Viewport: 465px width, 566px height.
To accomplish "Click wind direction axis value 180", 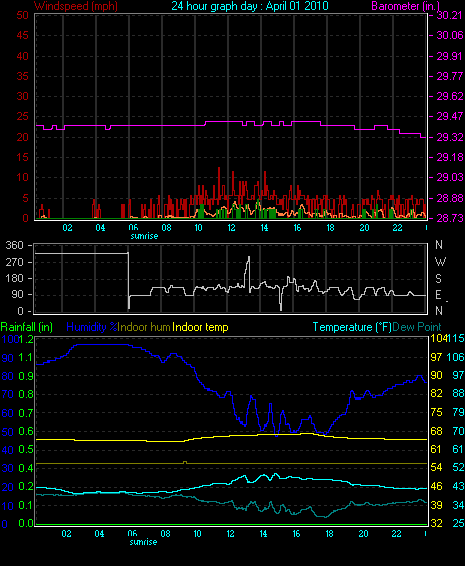I will 14,279.
